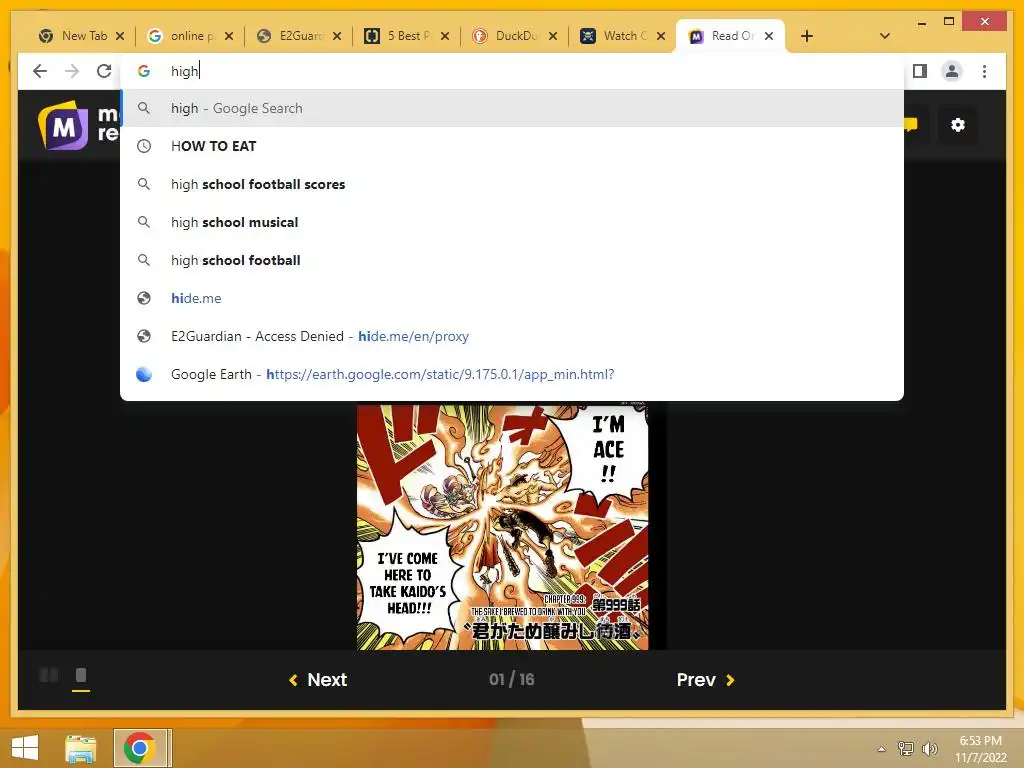Show hidden system tray icons arrow
The image size is (1024, 768).
click(x=882, y=748)
